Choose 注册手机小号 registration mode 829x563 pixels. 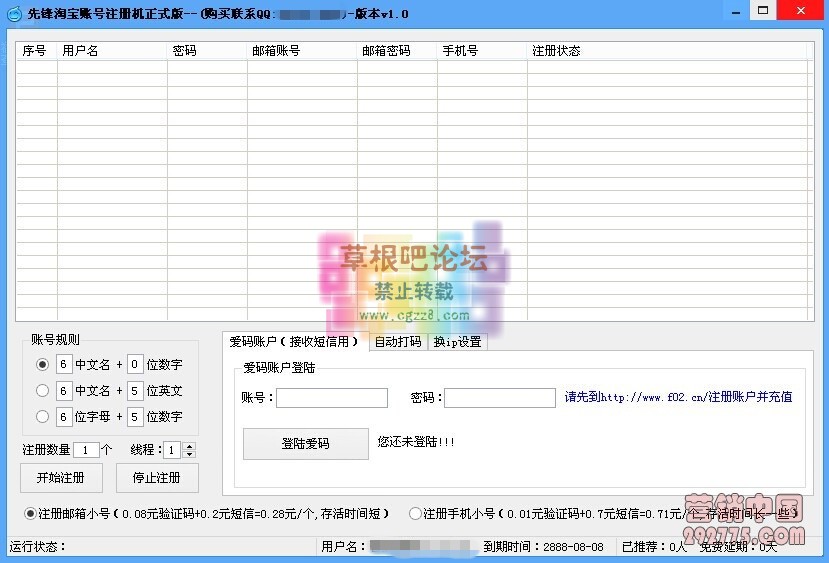[x=415, y=513]
